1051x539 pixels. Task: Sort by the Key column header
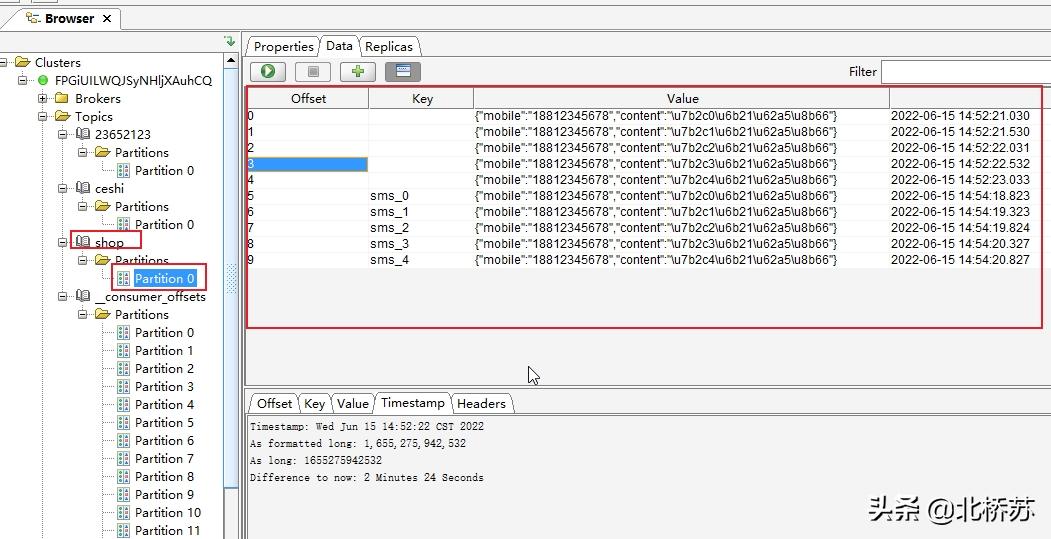coord(422,99)
